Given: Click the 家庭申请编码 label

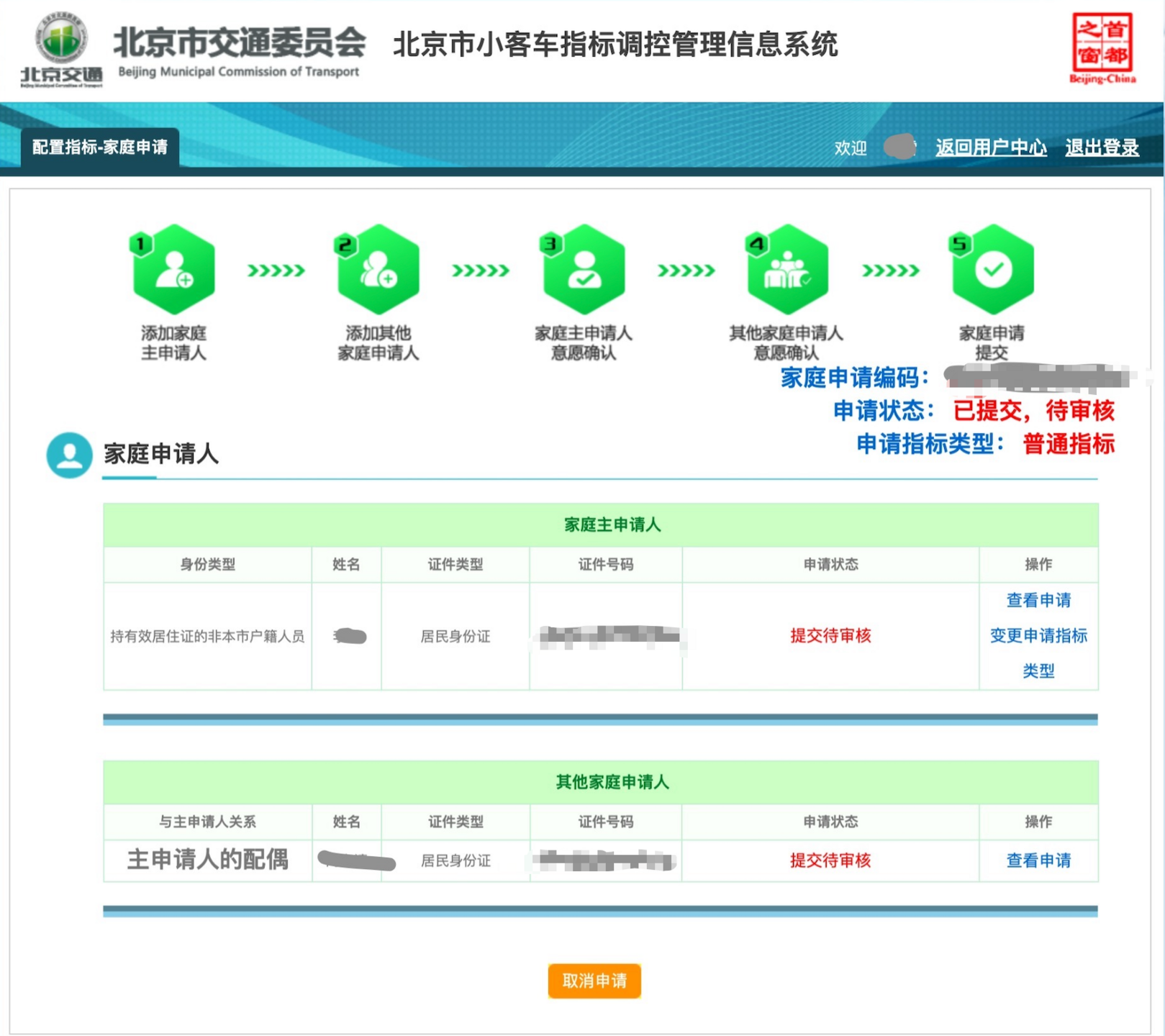Looking at the screenshot, I should pyautogui.click(x=854, y=378).
